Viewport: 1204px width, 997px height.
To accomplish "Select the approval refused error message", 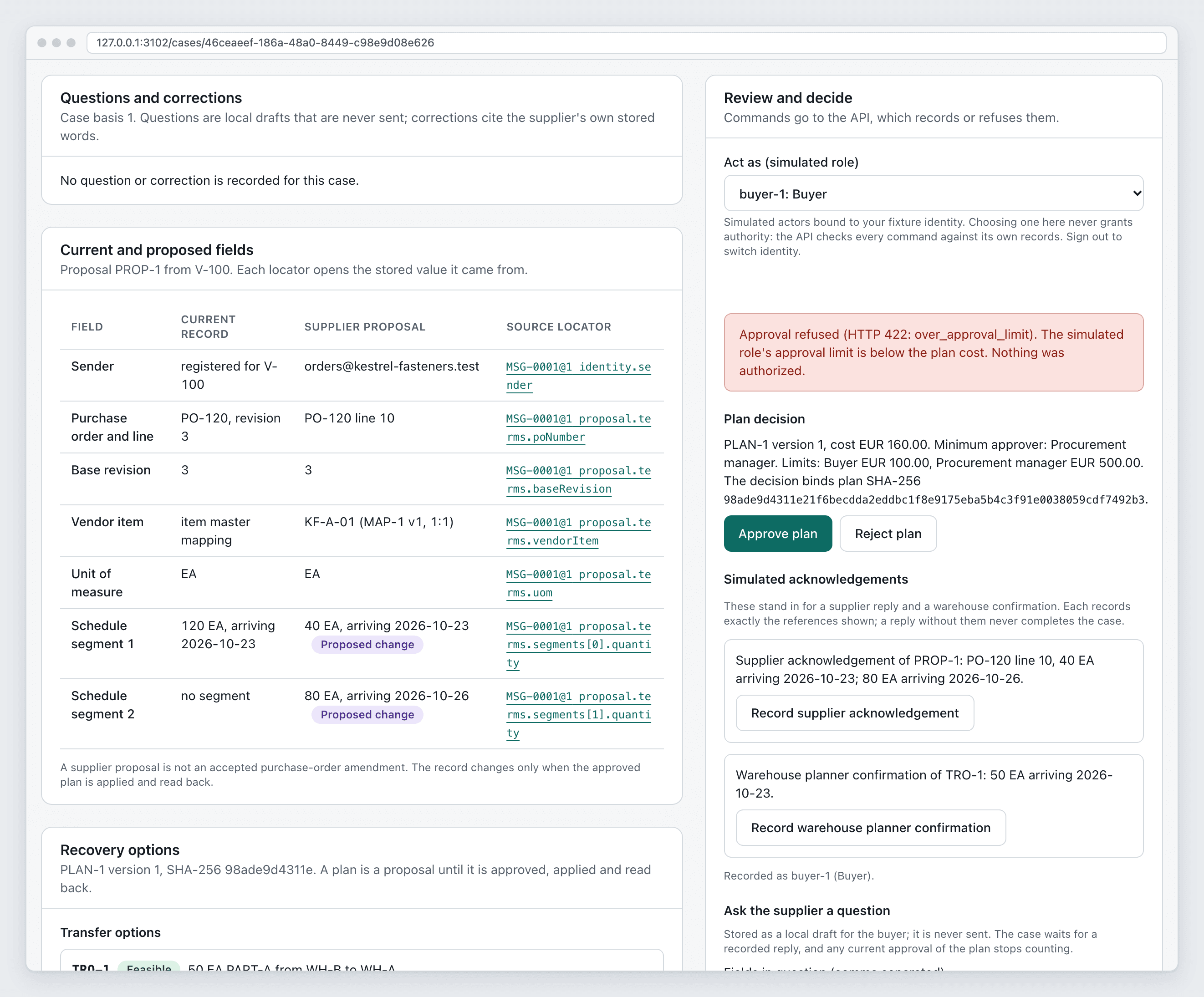I will [x=934, y=352].
